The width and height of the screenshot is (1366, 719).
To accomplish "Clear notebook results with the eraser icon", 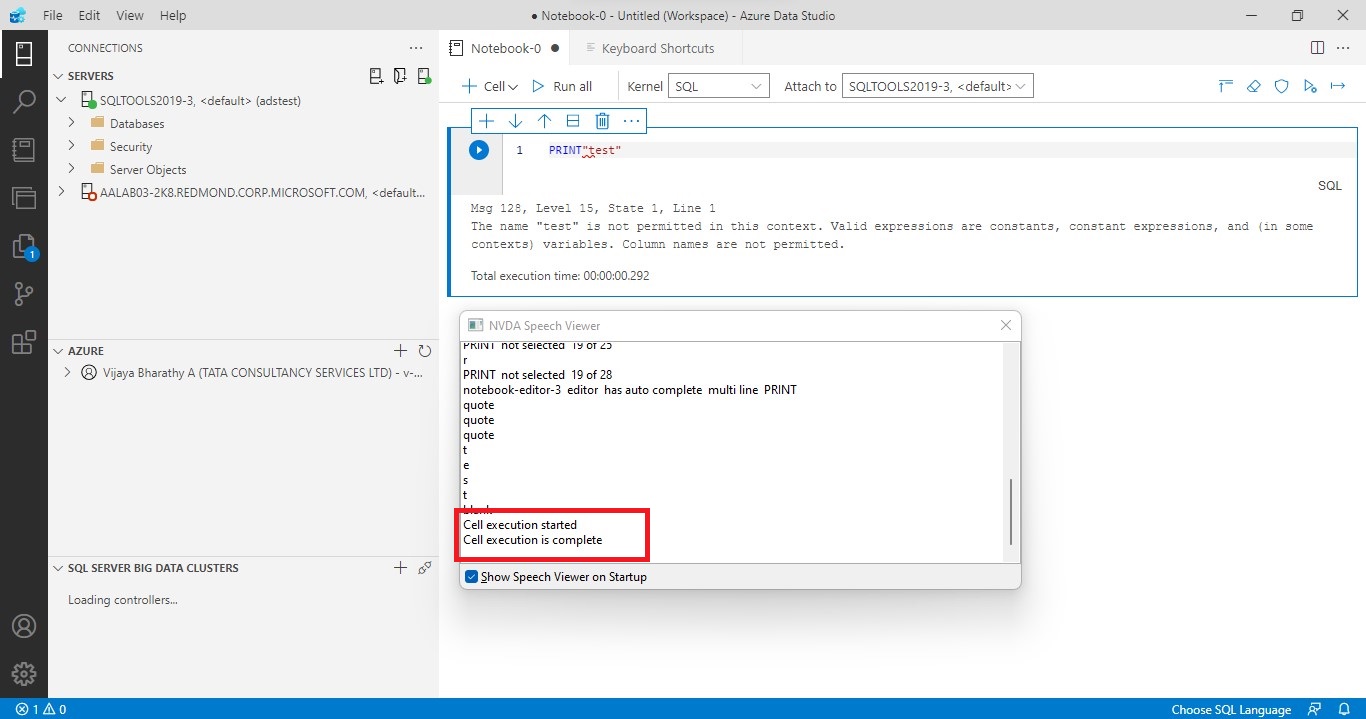I will tap(1253, 86).
